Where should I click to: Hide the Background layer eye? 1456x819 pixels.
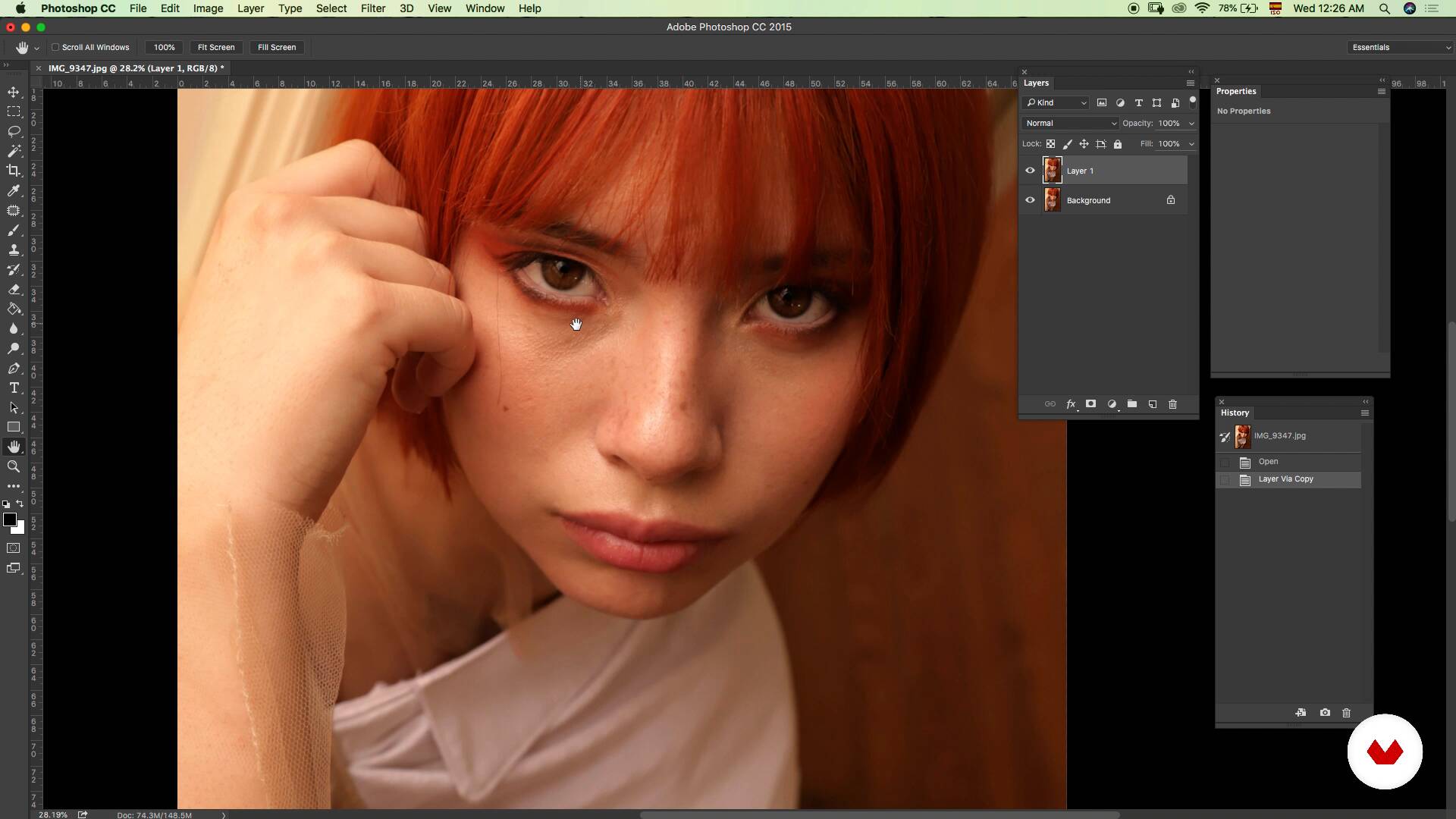(1030, 200)
